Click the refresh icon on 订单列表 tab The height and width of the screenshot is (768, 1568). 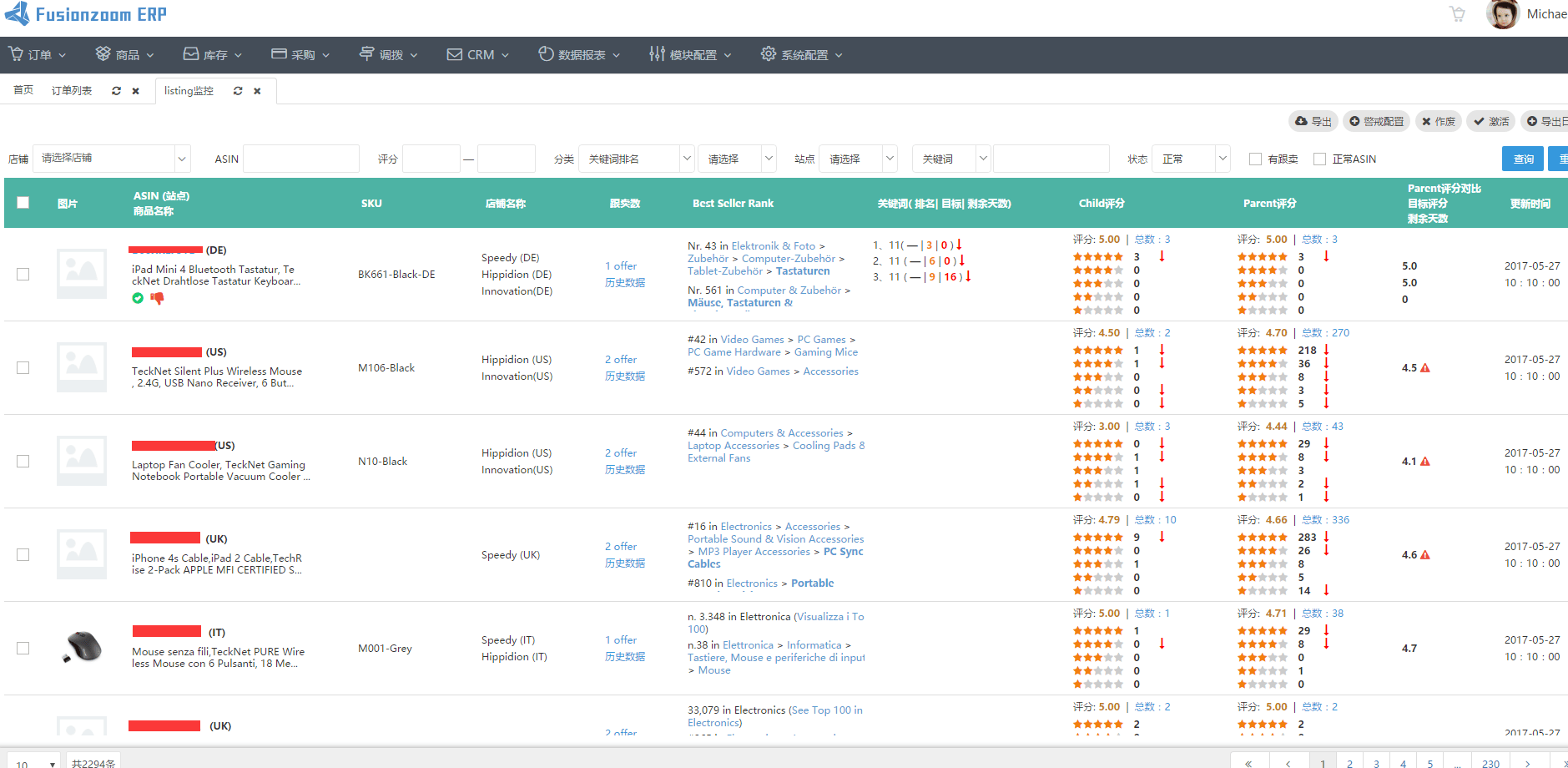tap(116, 91)
